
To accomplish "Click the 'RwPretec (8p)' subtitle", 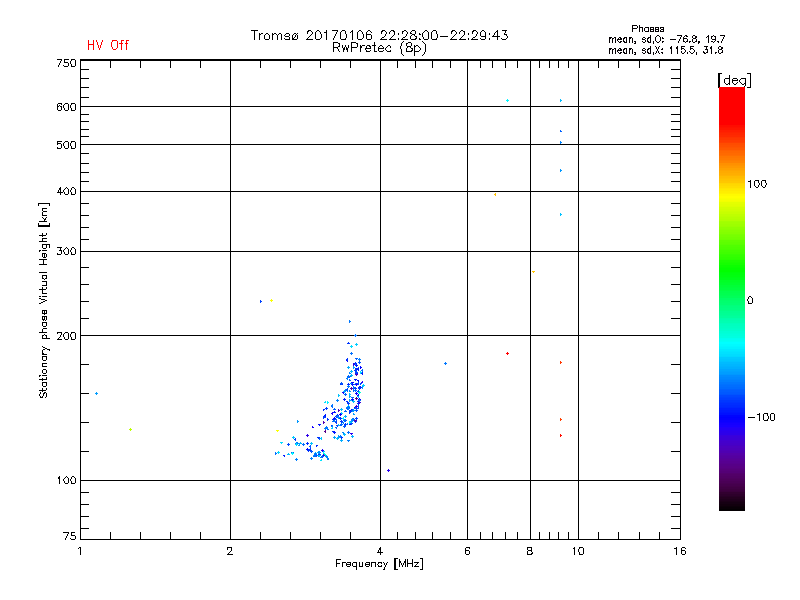I will tap(379, 48).
